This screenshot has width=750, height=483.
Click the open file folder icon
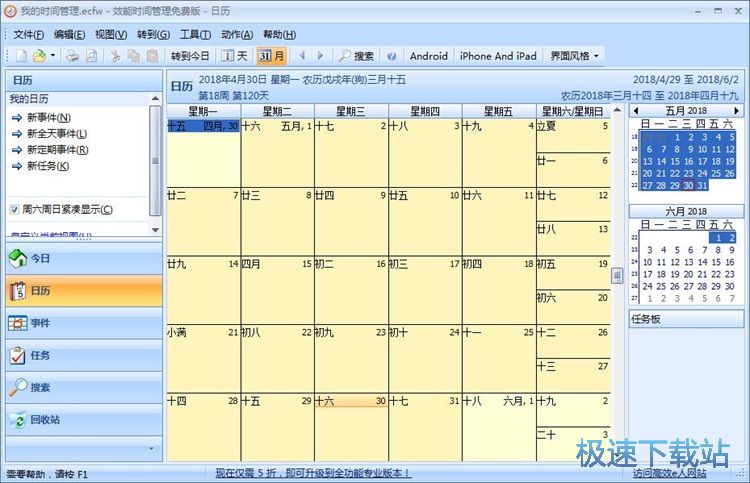tap(39, 56)
